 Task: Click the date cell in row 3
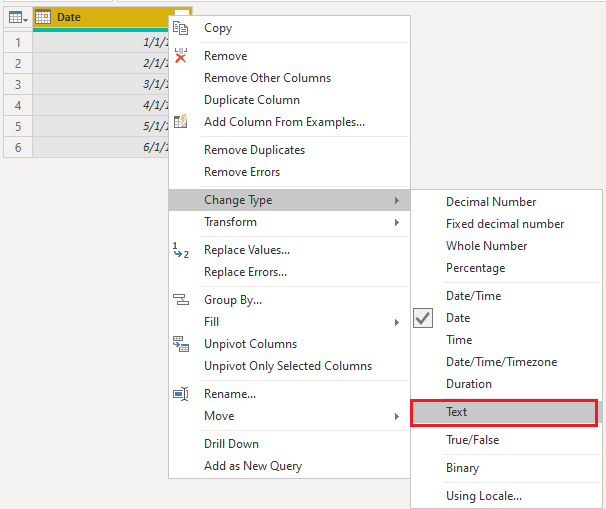(100, 84)
